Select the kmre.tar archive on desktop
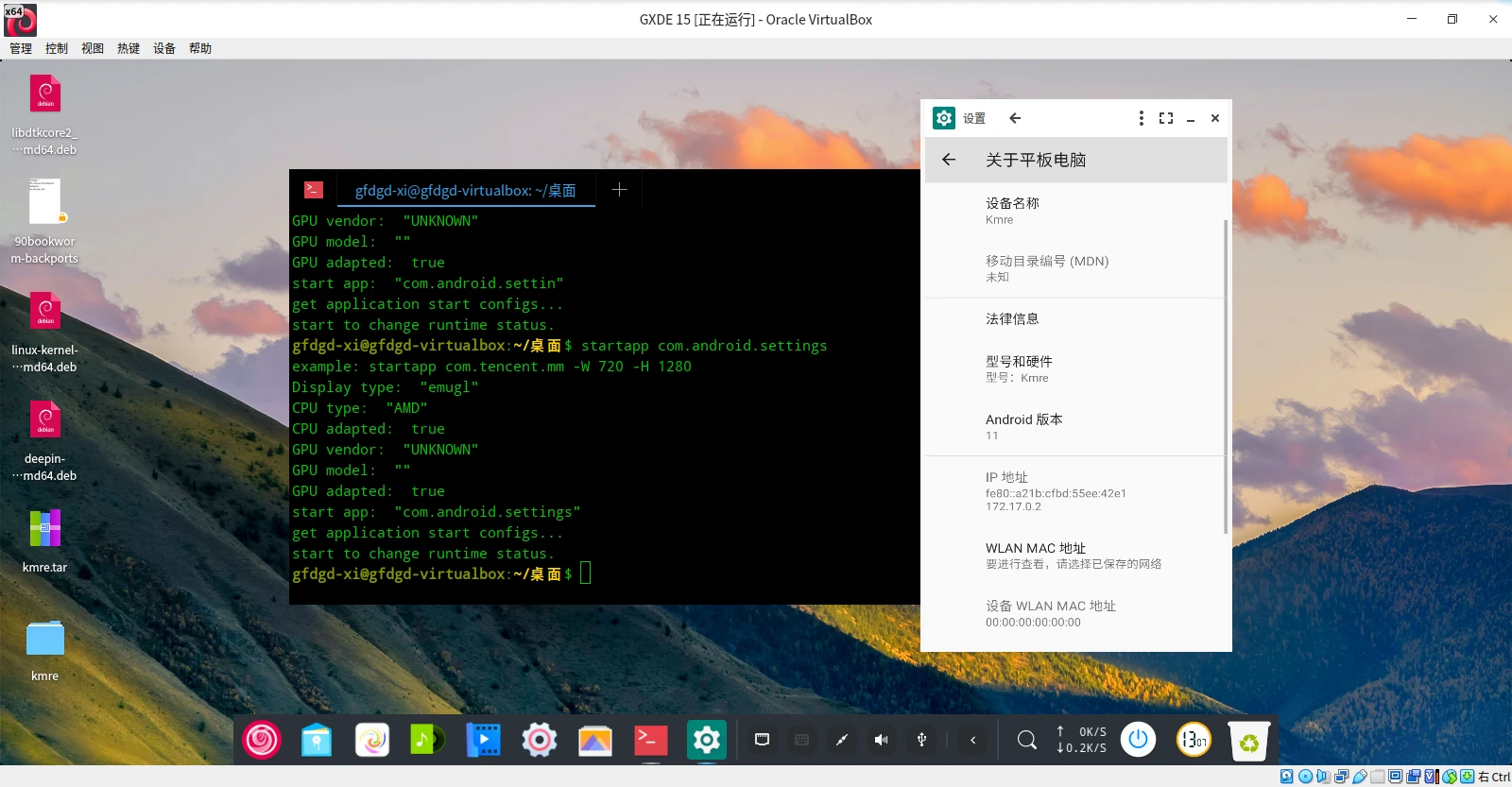The image size is (1512, 787). click(x=45, y=541)
